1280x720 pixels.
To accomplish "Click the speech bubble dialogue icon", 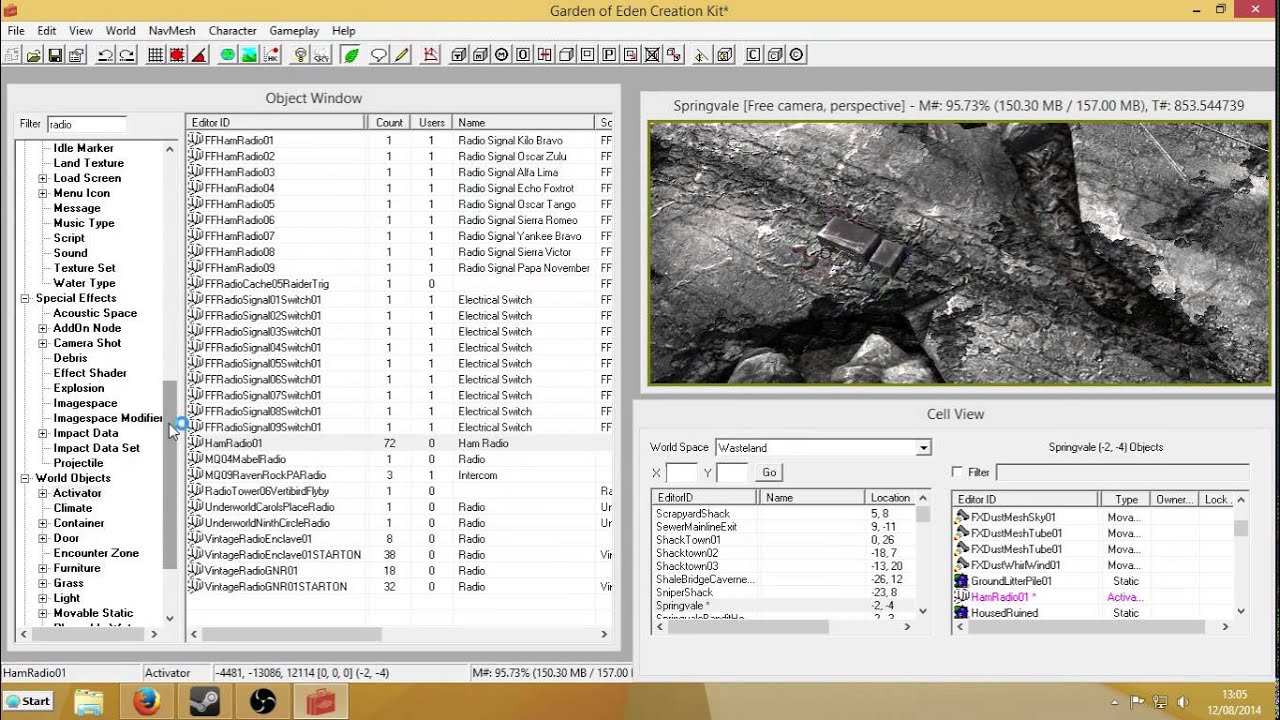I will (379, 55).
